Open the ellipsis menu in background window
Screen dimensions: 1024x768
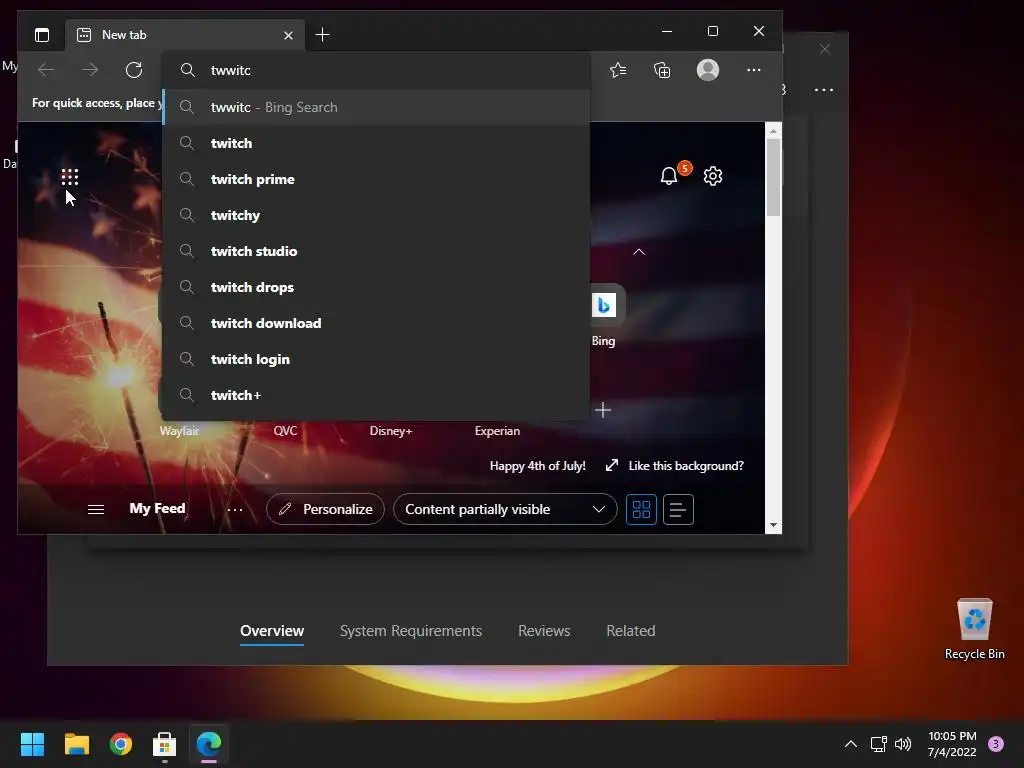coord(824,89)
